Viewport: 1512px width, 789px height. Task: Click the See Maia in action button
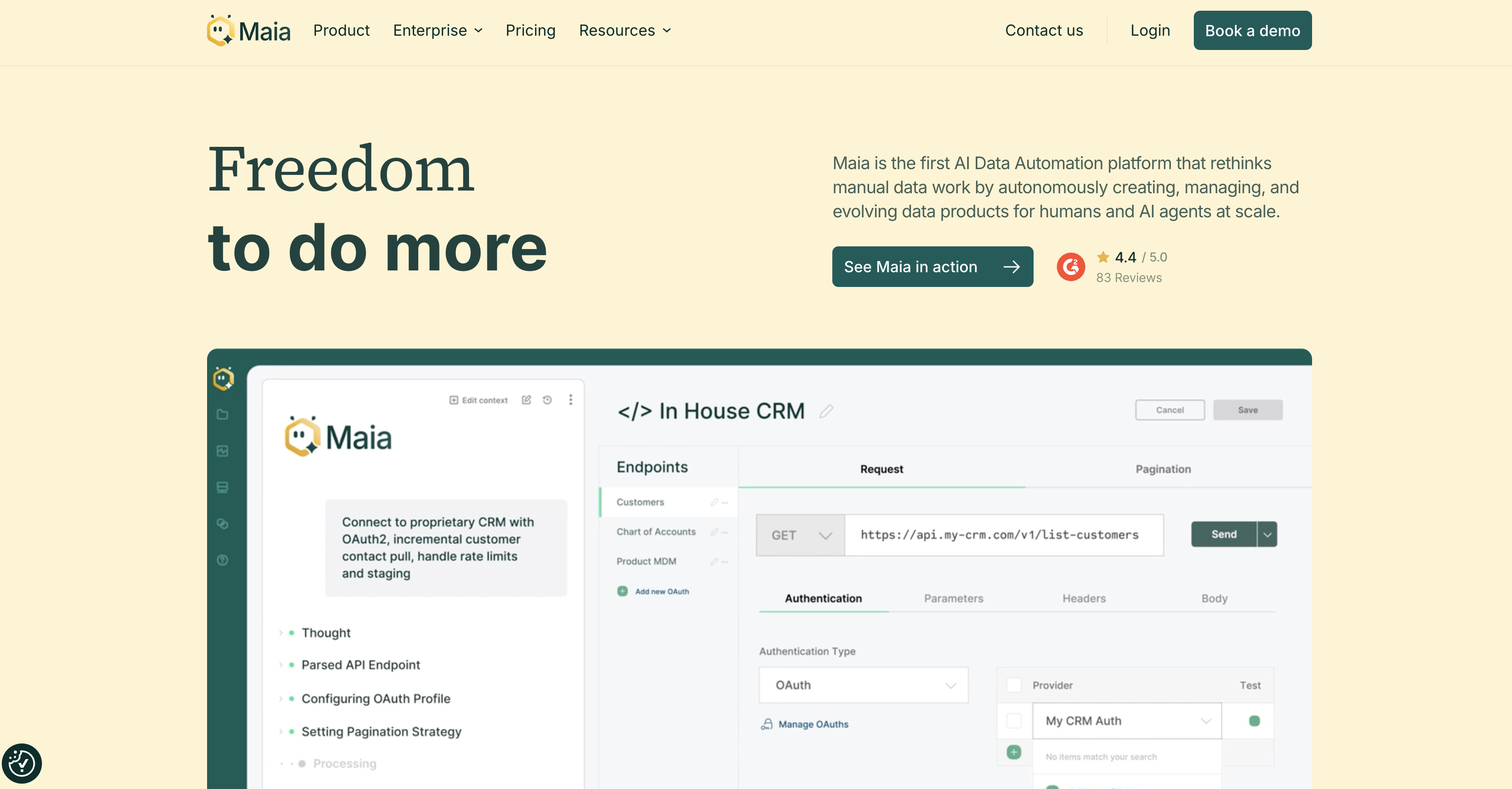click(933, 266)
